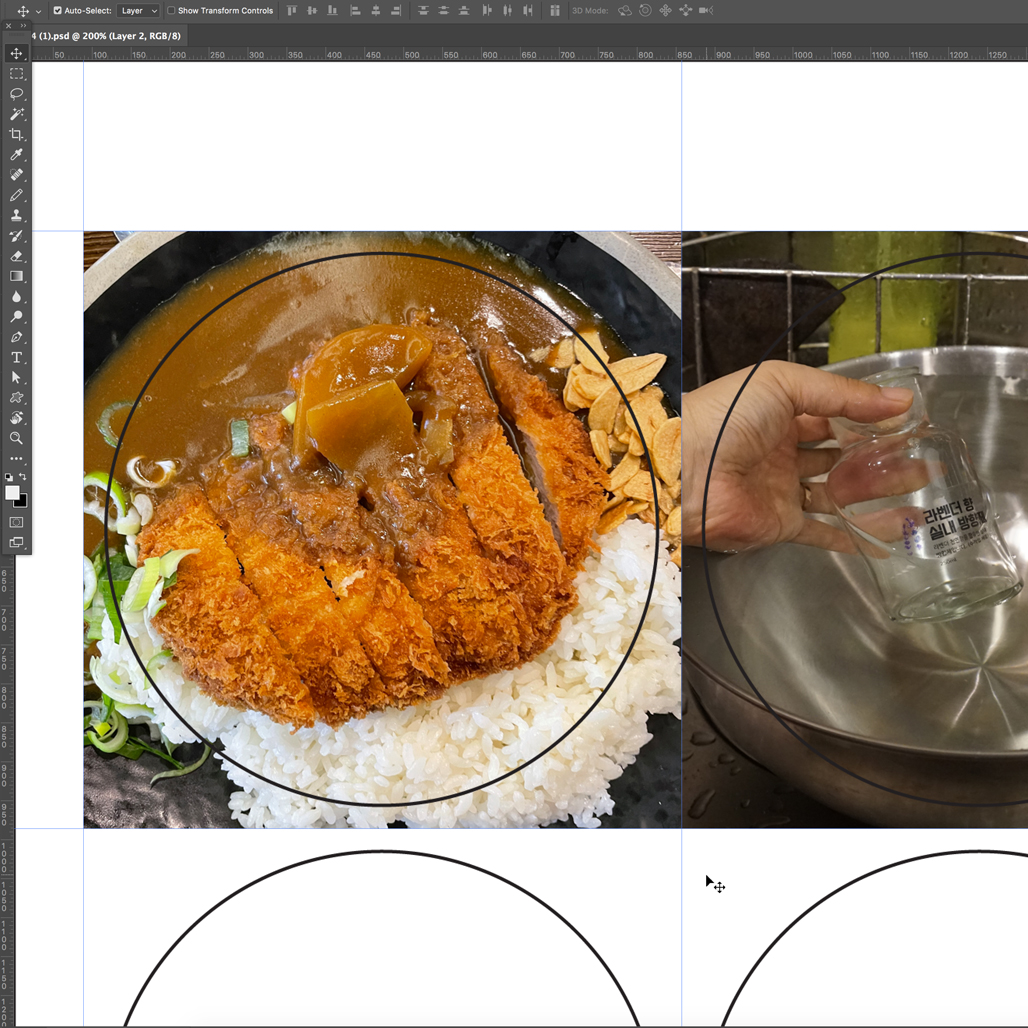Select the Blur tool
The width and height of the screenshot is (1028, 1028).
coord(16,297)
